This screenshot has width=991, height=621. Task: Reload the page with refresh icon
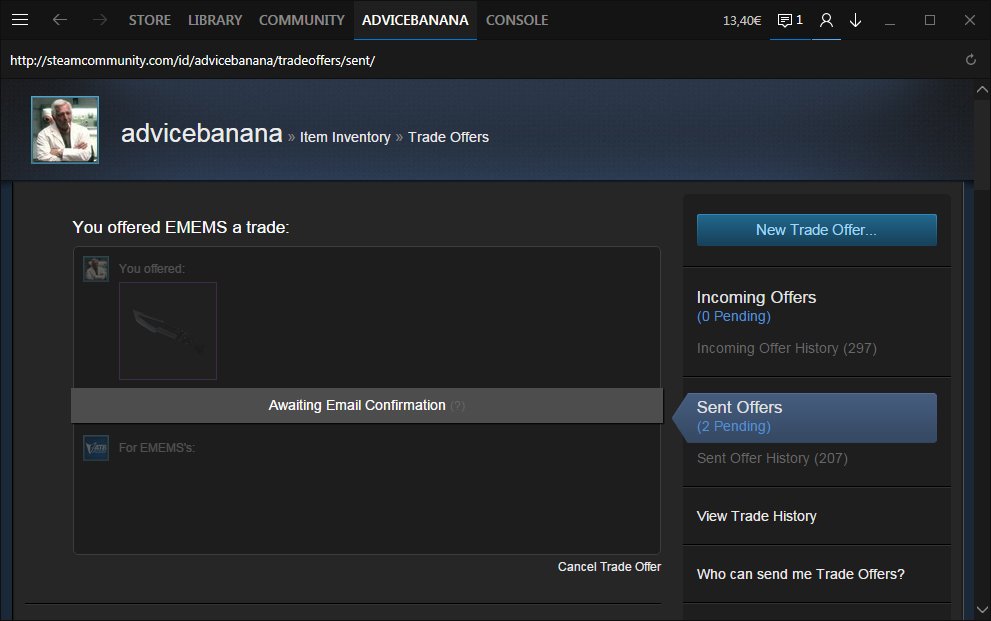click(x=970, y=60)
